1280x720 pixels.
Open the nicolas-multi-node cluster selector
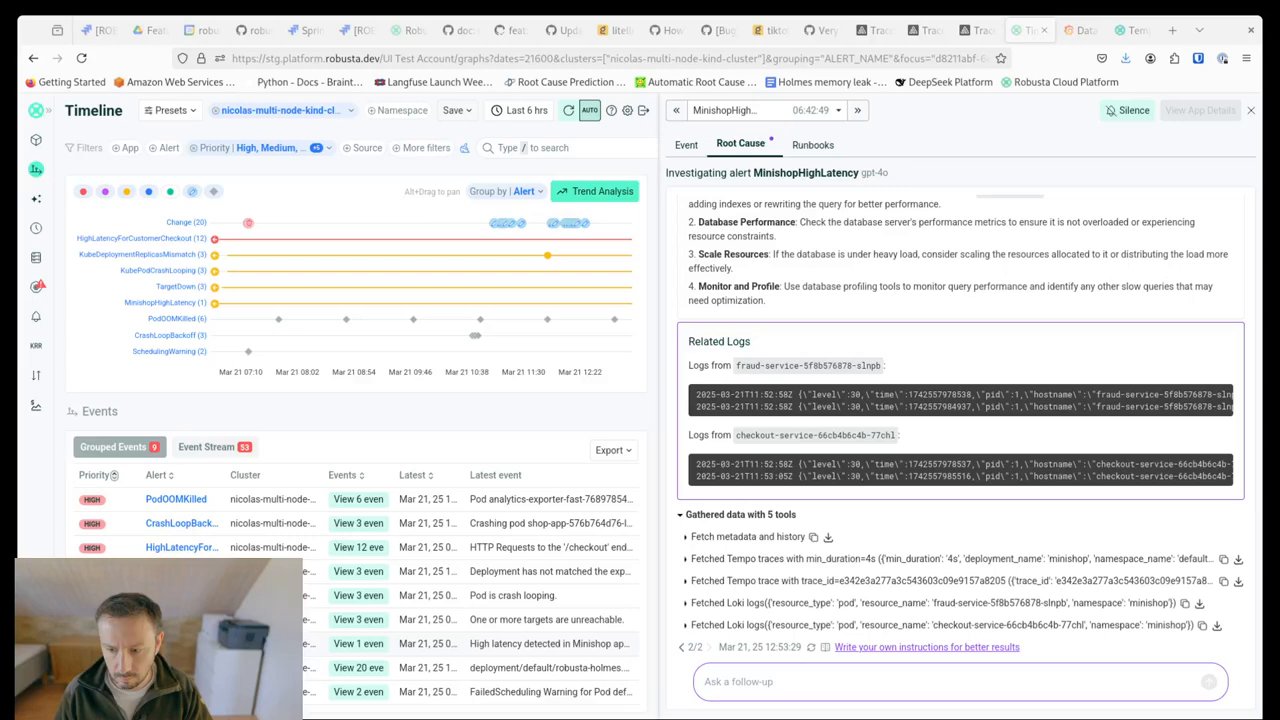tap(284, 110)
